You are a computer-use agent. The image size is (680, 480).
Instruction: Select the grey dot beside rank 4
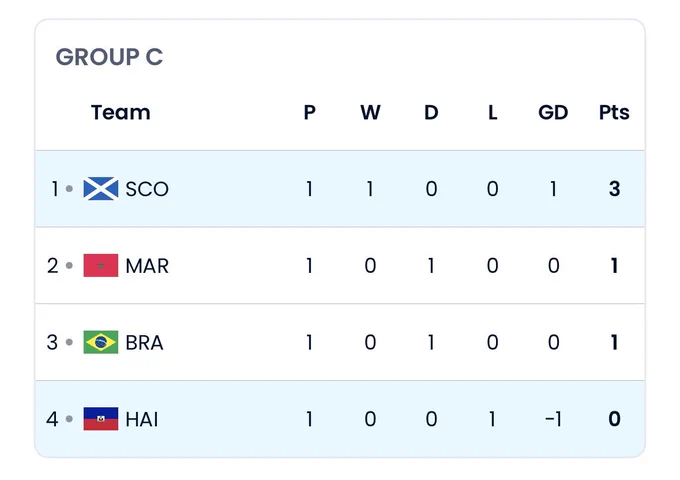click(69, 419)
